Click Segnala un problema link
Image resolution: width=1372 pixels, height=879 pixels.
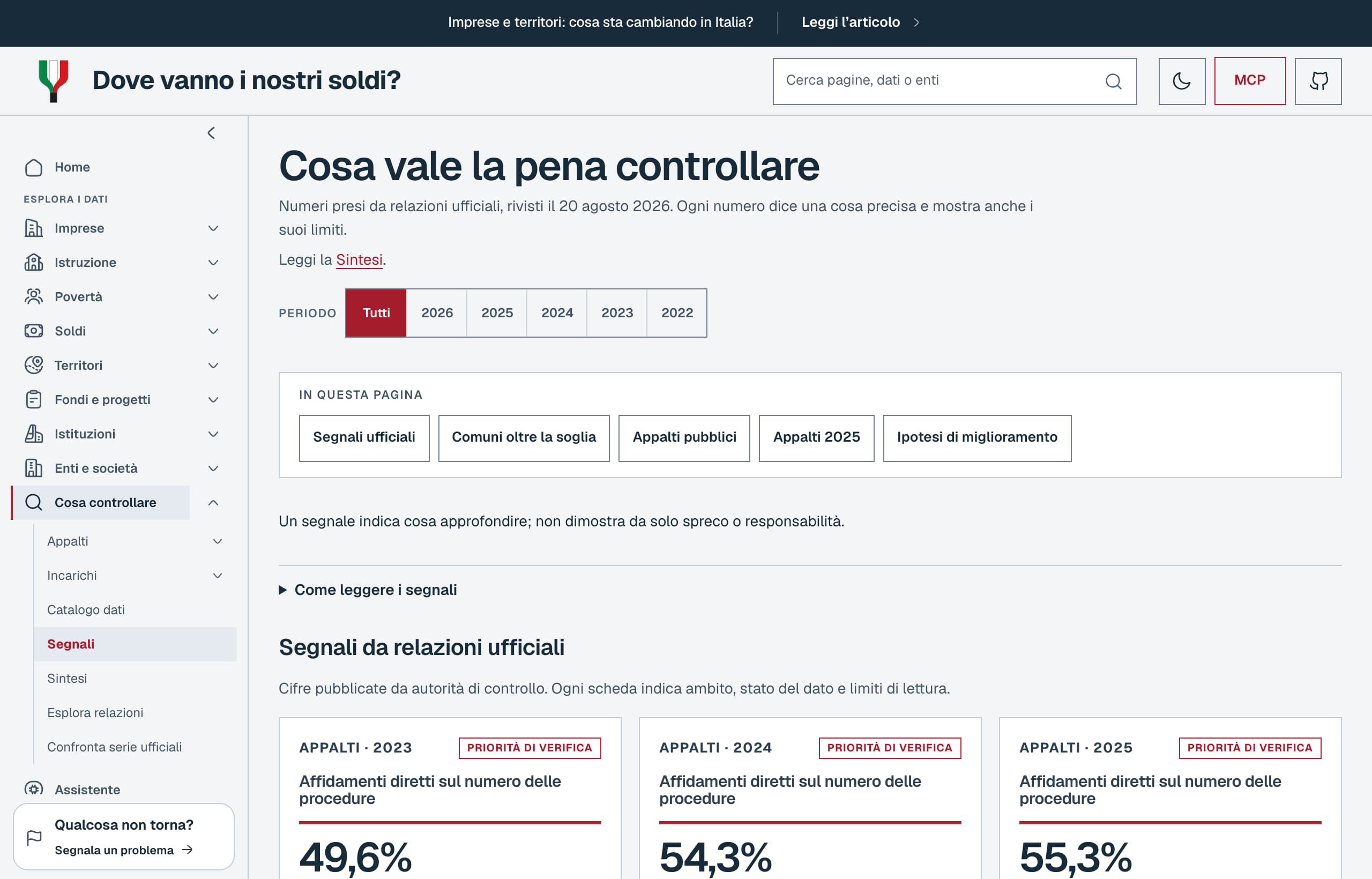123,850
